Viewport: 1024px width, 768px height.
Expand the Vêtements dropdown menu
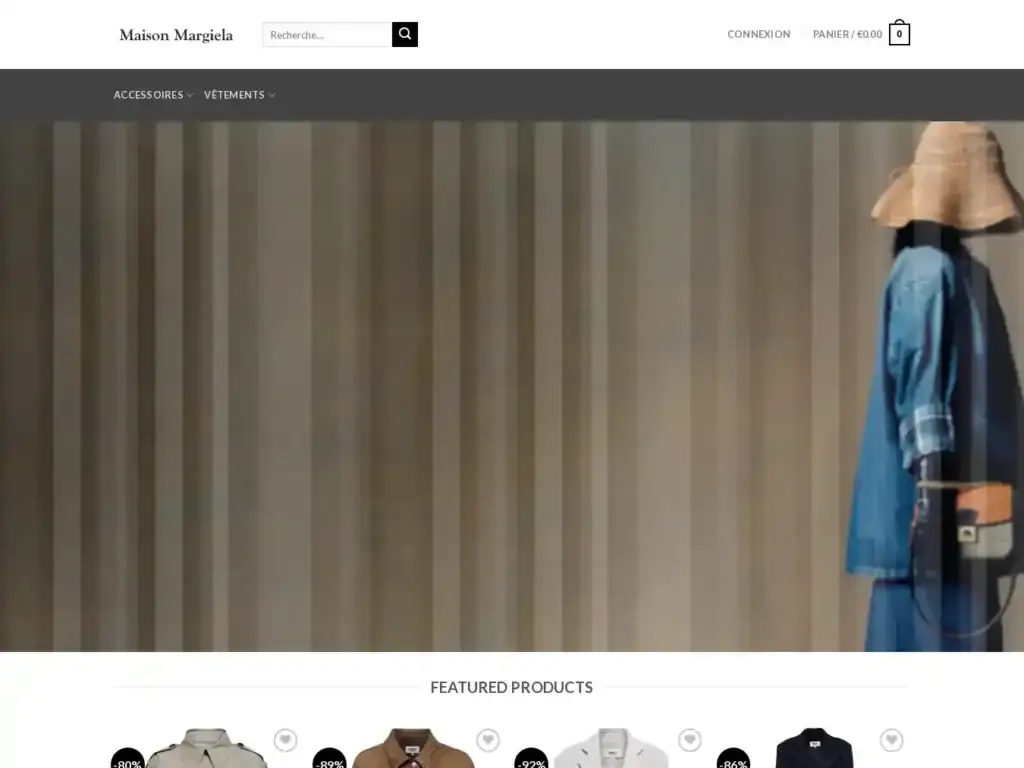coord(239,95)
